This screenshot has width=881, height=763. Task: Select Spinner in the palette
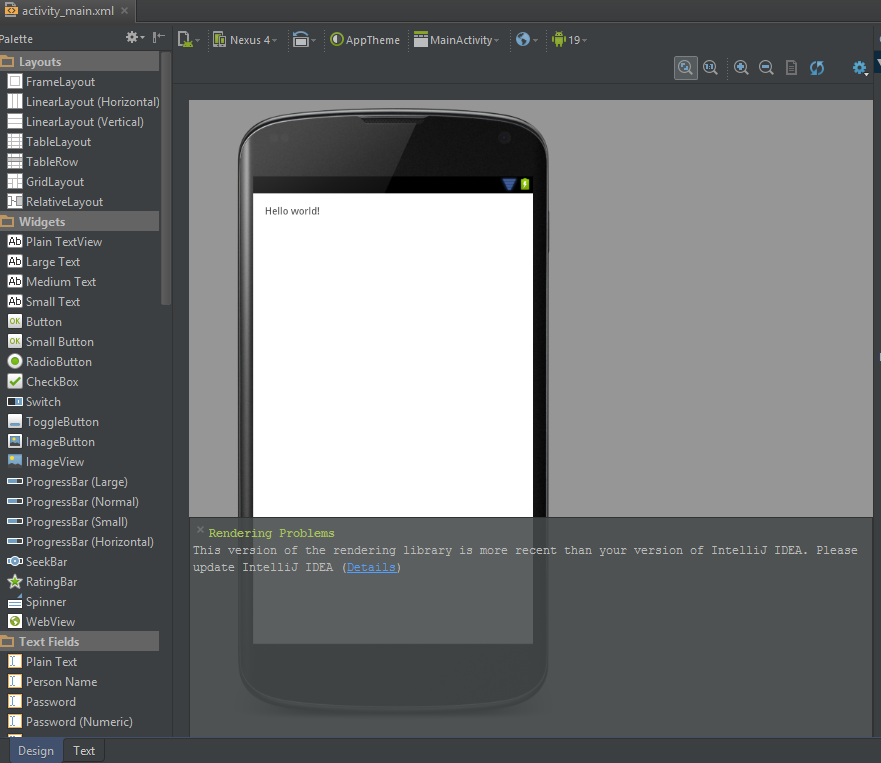point(37,602)
